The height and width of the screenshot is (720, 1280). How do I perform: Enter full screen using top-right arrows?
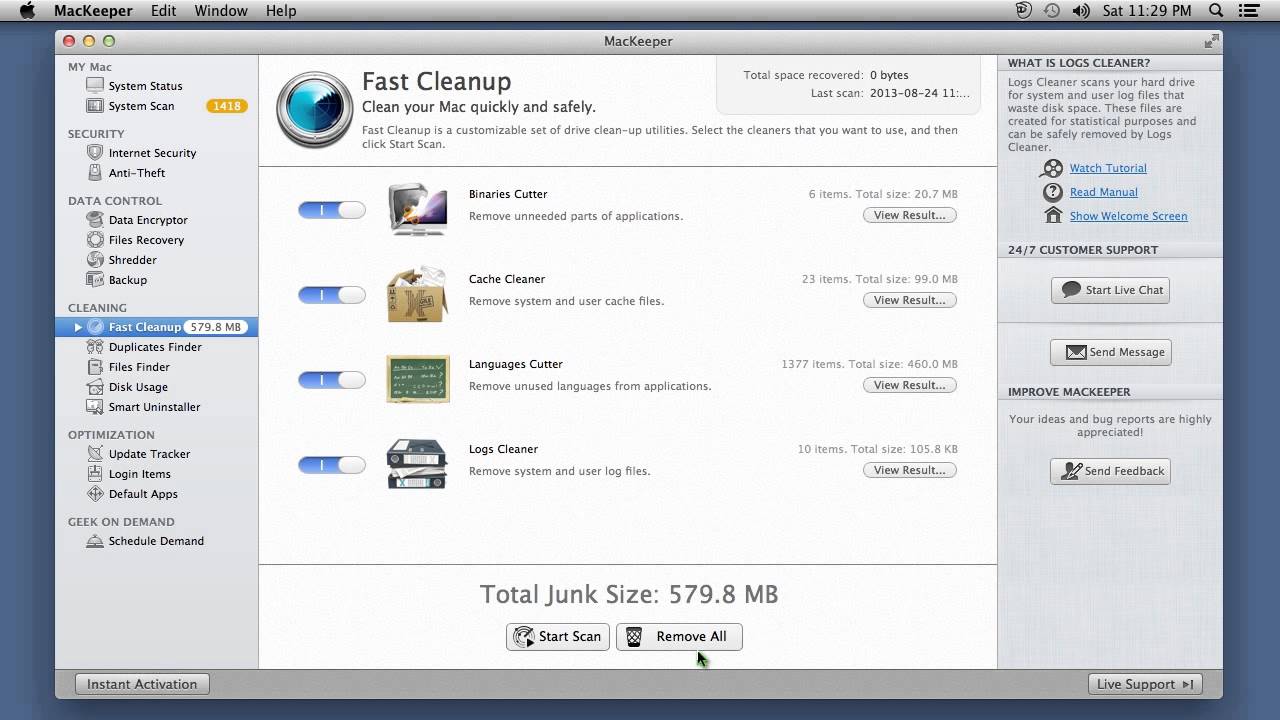1211,41
